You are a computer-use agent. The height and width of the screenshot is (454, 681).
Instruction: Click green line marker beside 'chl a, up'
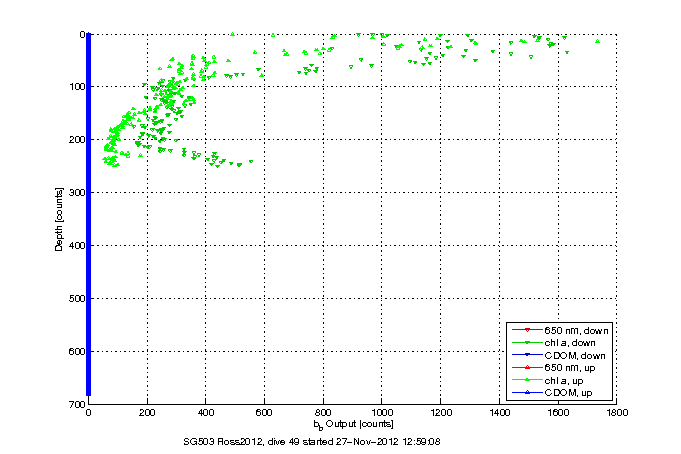point(527,380)
